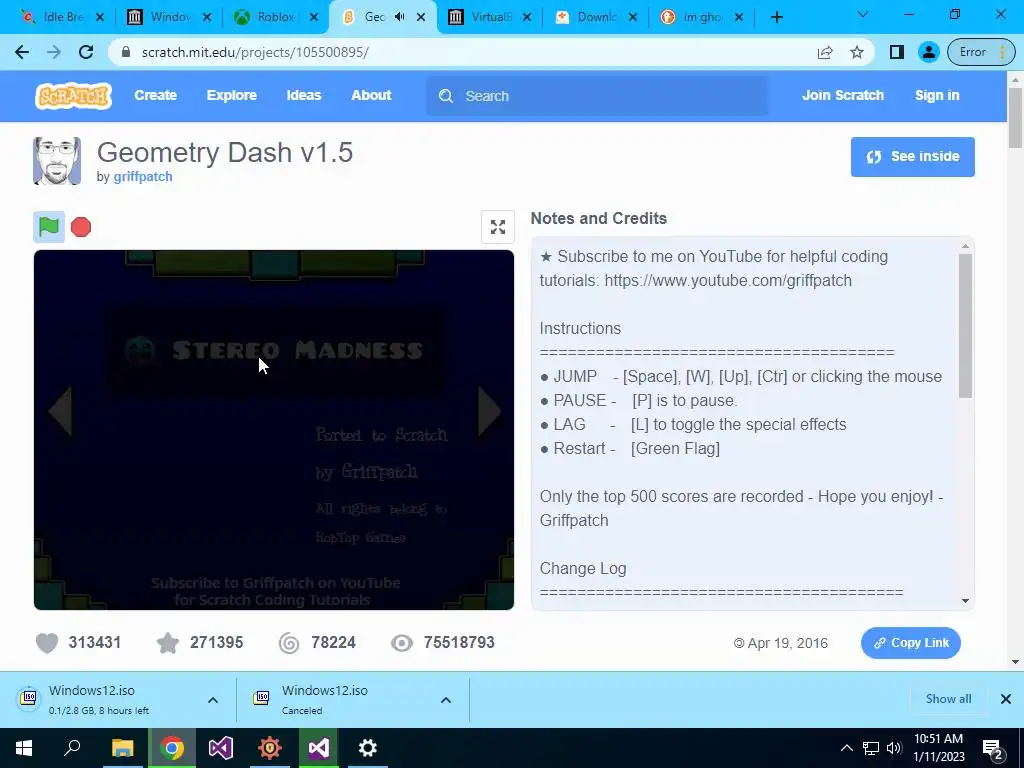Select the next level with the right arrow
Screen dimensions: 1024x768
(x=489, y=411)
